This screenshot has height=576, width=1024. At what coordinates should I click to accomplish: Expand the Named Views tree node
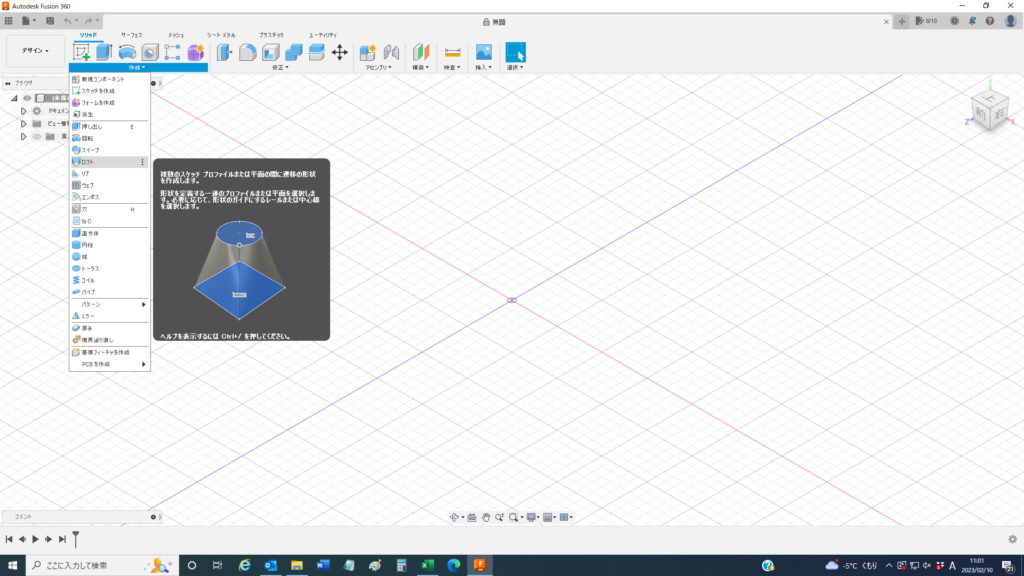24,123
